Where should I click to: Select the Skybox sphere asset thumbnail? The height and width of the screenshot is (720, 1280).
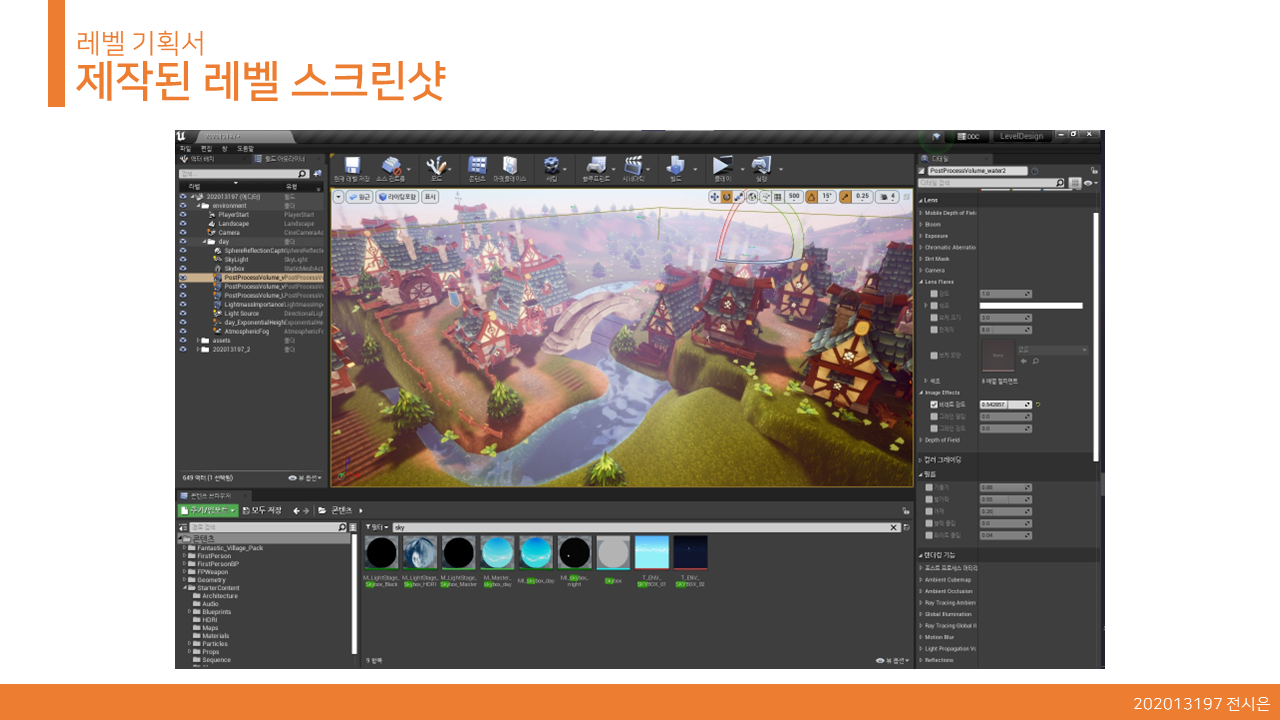[612, 552]
